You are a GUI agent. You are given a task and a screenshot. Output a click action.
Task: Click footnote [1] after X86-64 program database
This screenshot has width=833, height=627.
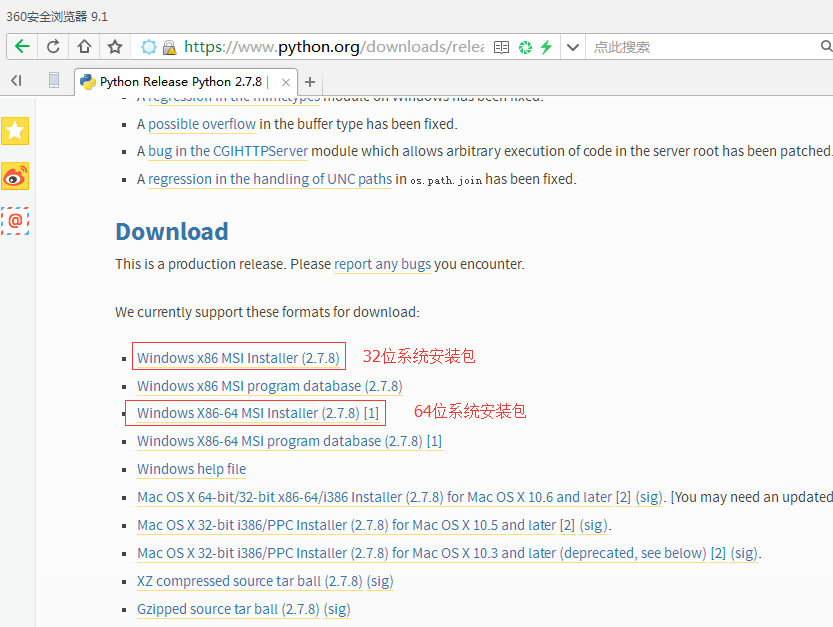pos(434,442)
